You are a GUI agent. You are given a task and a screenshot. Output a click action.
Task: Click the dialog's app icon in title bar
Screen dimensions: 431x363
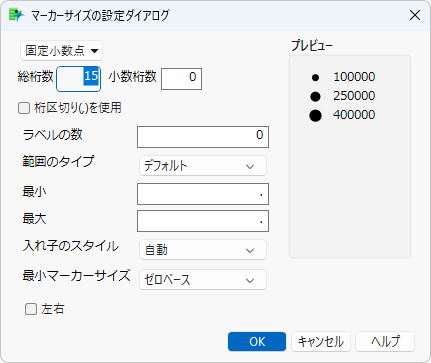pyautogui.click(x=16, y=15)
